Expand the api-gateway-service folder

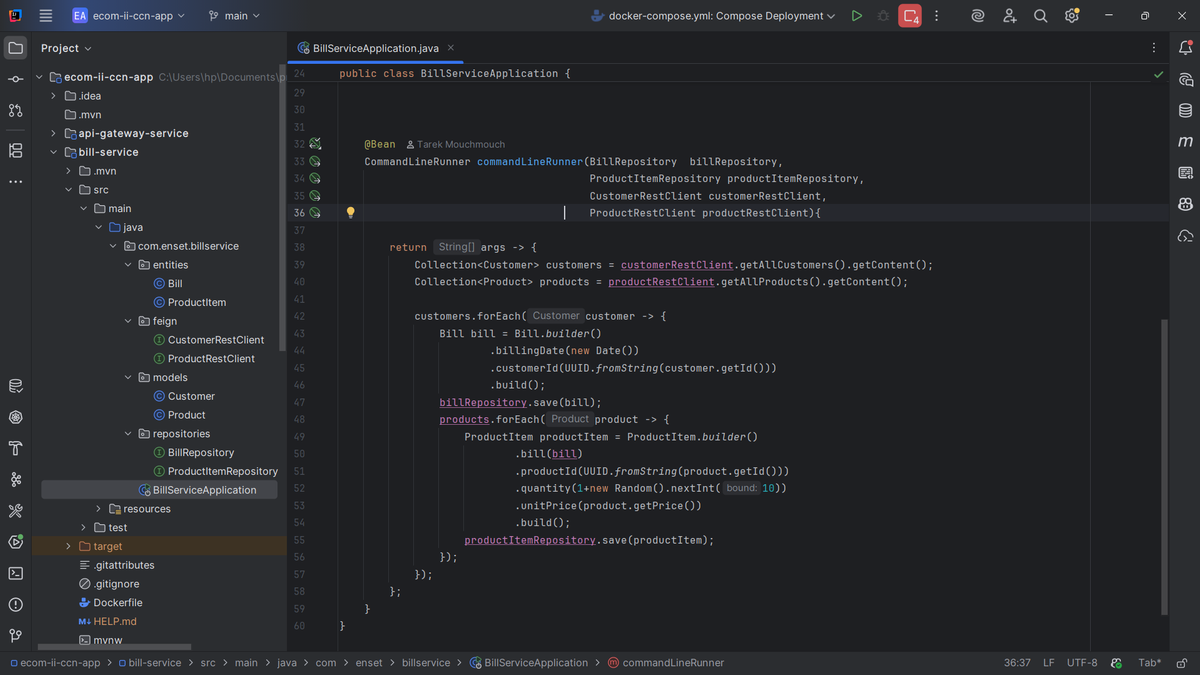point(54,133)
